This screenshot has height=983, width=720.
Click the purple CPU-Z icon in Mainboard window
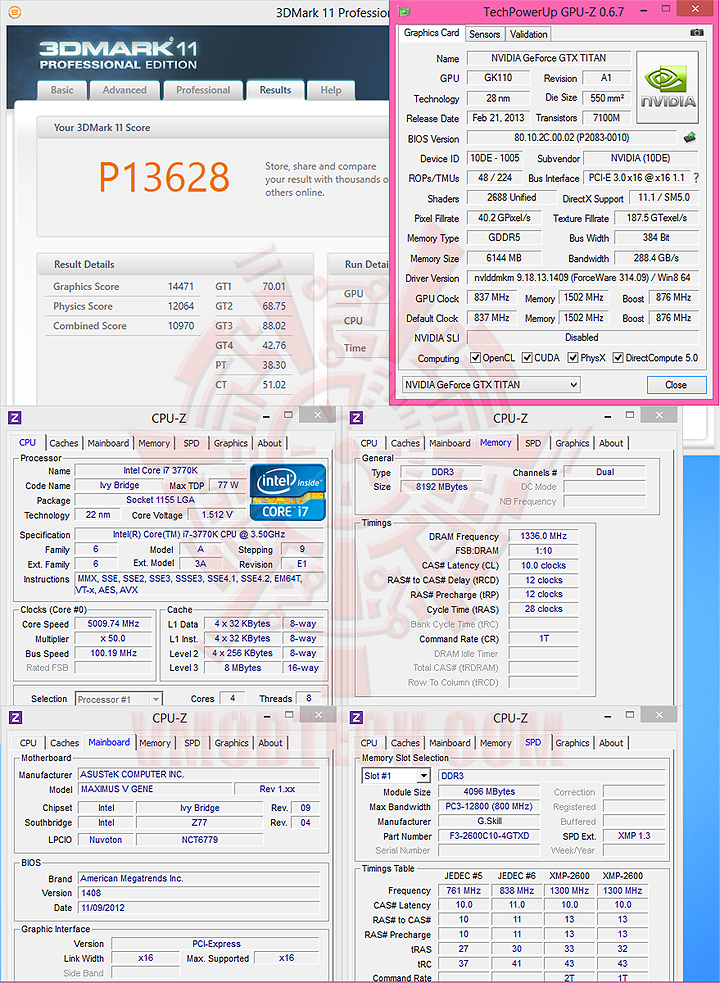16,718
